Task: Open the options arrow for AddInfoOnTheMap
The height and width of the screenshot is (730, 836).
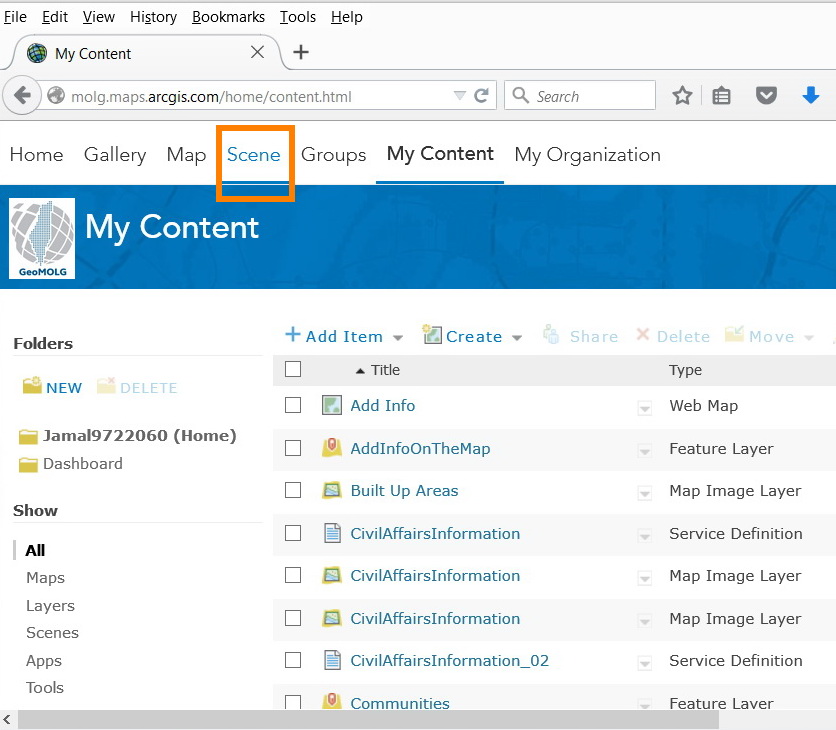Action: pyautogui.click(x=645, y=450)
